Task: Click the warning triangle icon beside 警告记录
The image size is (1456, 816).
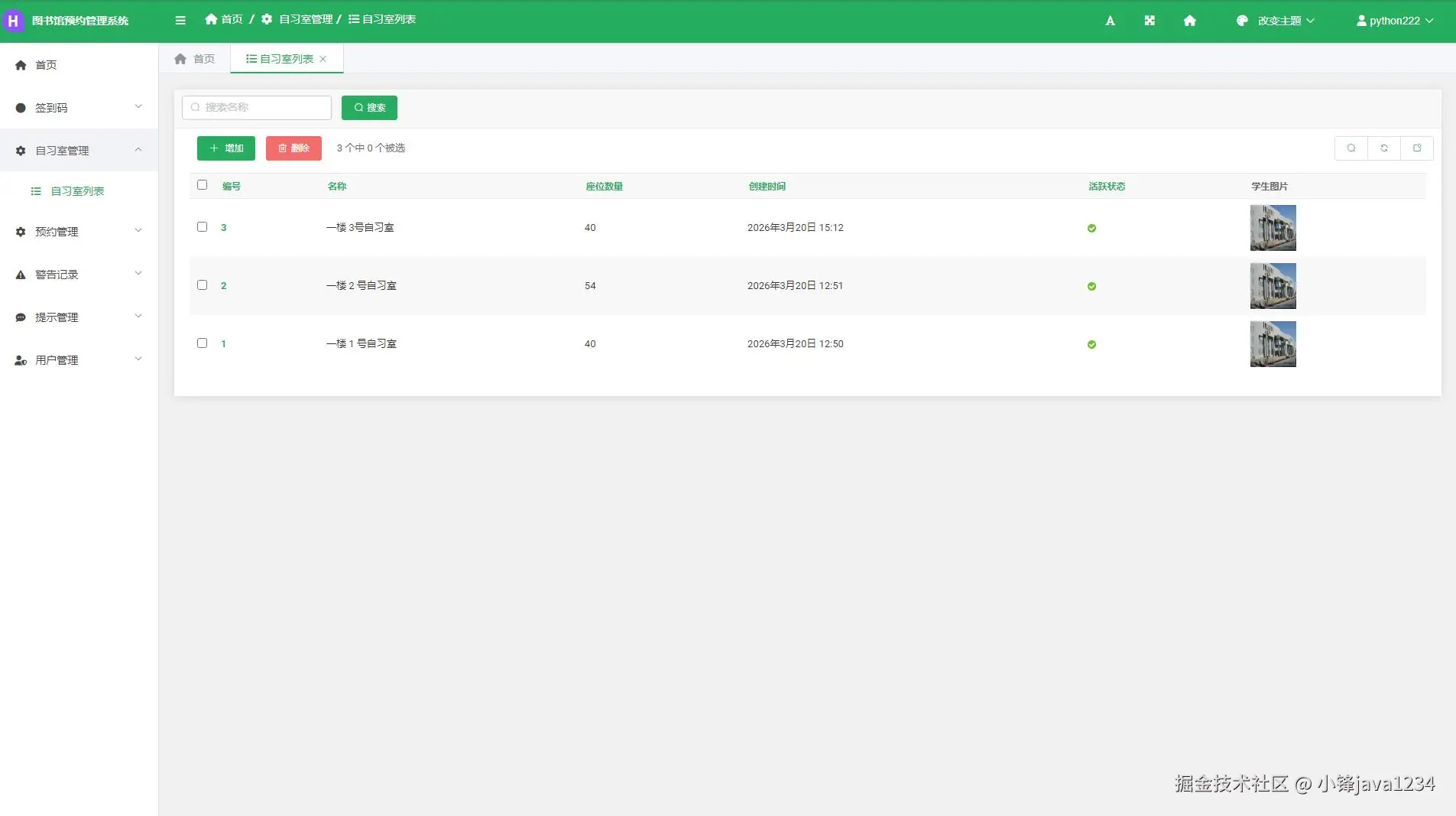Action: coord(21,275)
